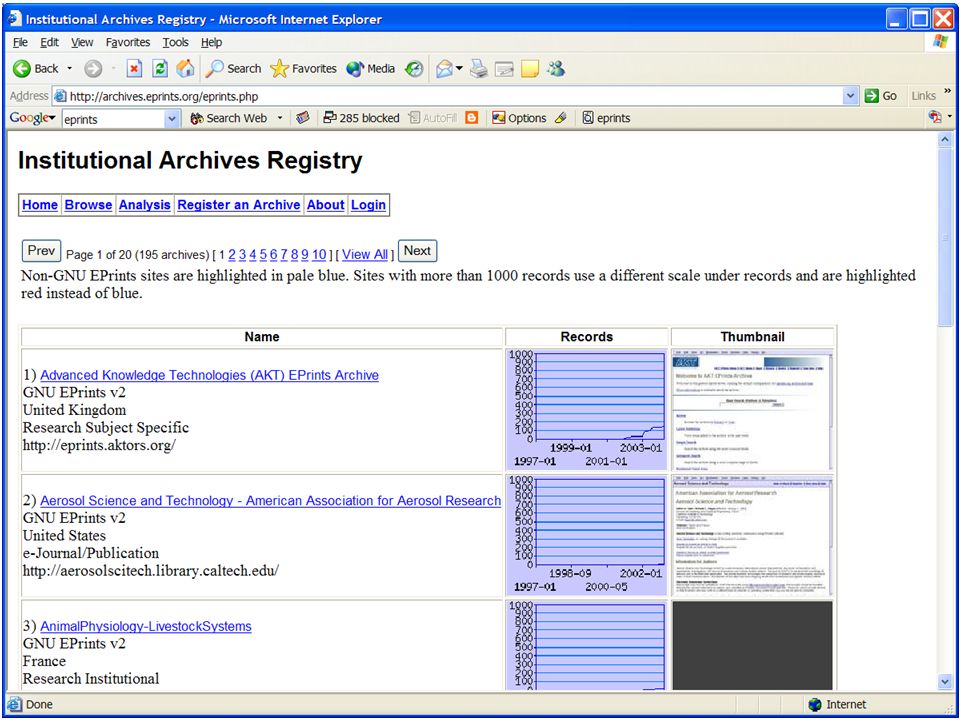
Task: Open the Google logo menu dropdown
Action: [x=32, y=118]
